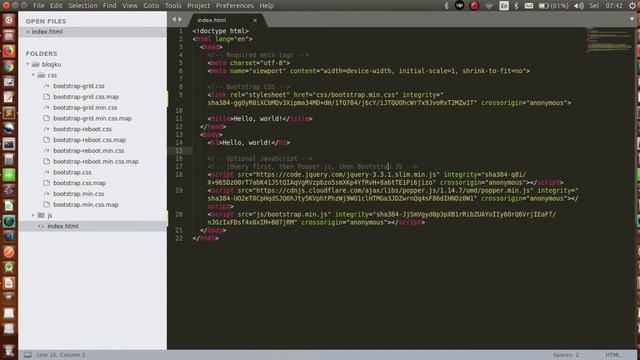This screenshot has height=360, width=640.
Task: Open the Help menu
Action: point(267,6)
